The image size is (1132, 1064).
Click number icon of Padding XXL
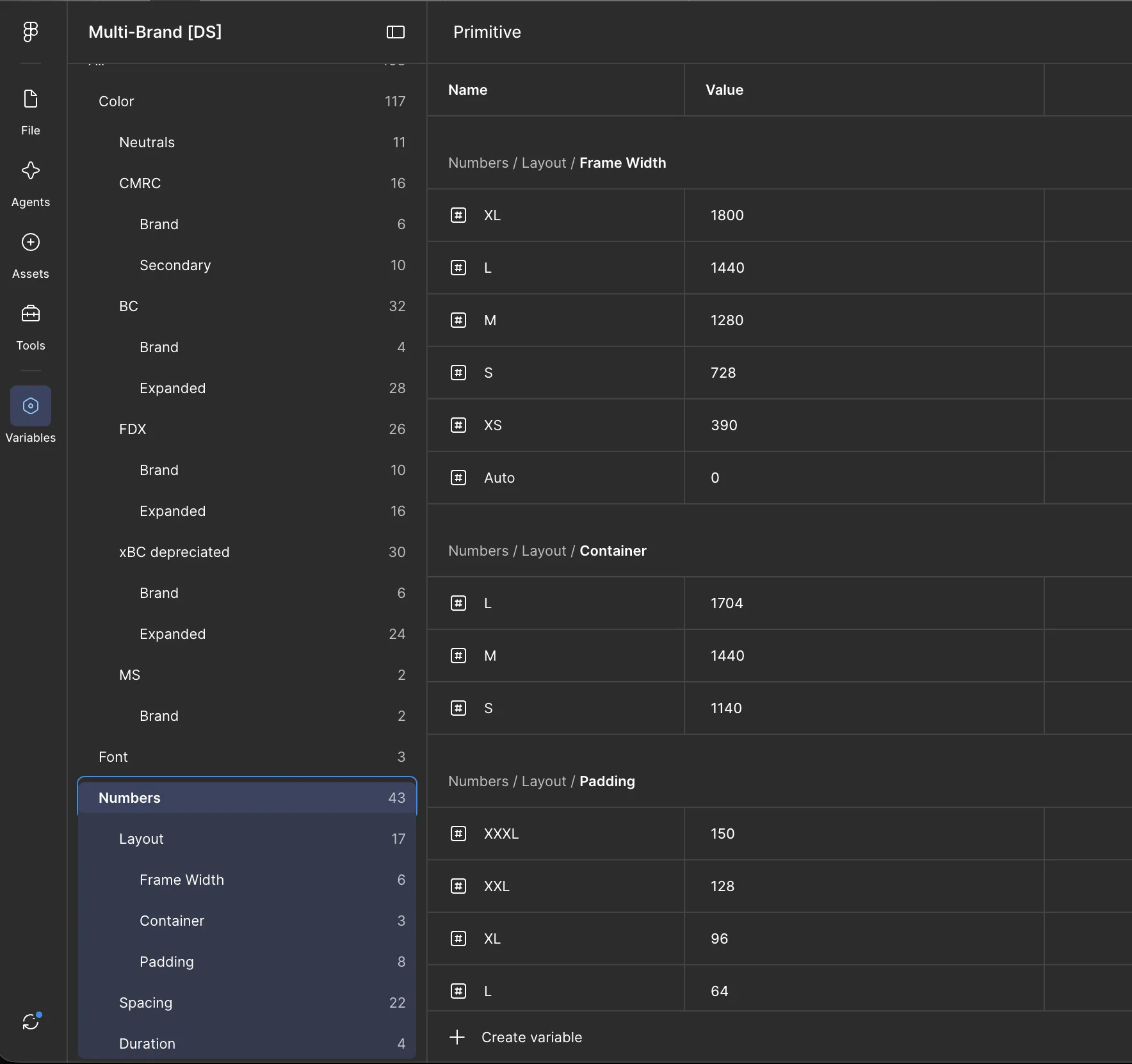(x=458, y=886)
